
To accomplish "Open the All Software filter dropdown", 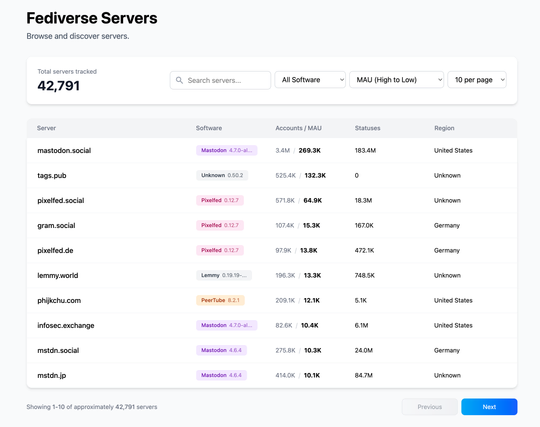I will tap(310, 80).
